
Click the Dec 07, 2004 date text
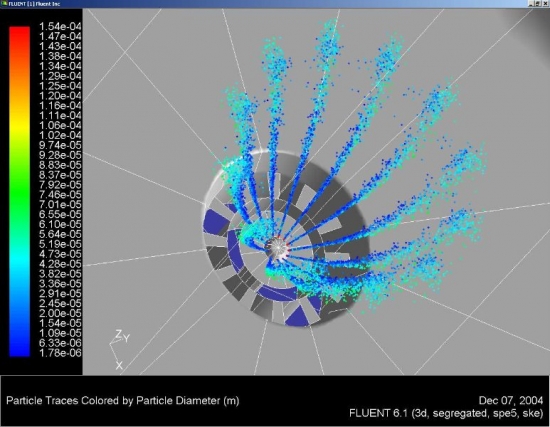(x=511, y=400)
